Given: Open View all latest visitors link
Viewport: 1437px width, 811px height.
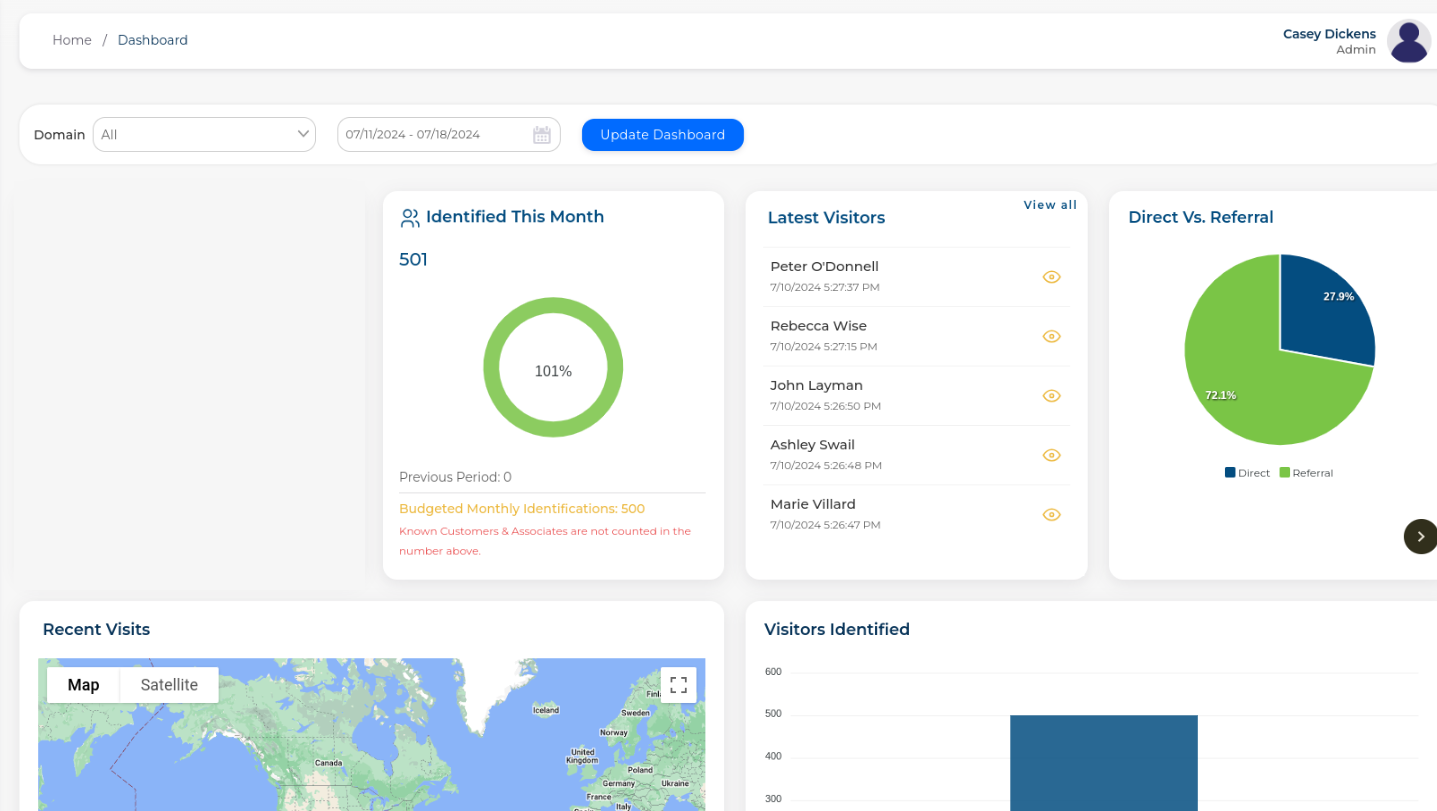Looking at the screenshot, I should (1050, 205).
